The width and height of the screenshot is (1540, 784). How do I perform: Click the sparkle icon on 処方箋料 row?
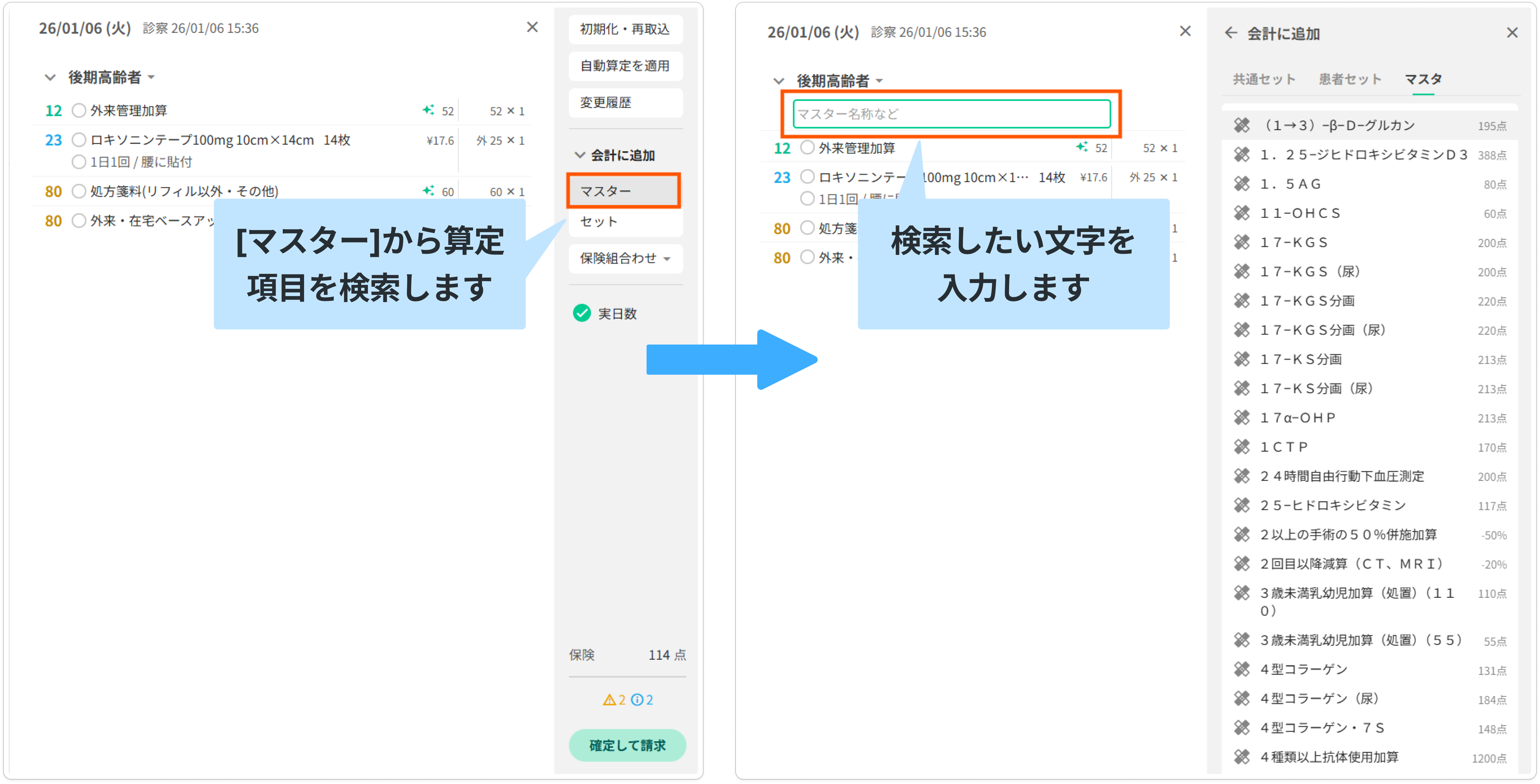point(428,190)
